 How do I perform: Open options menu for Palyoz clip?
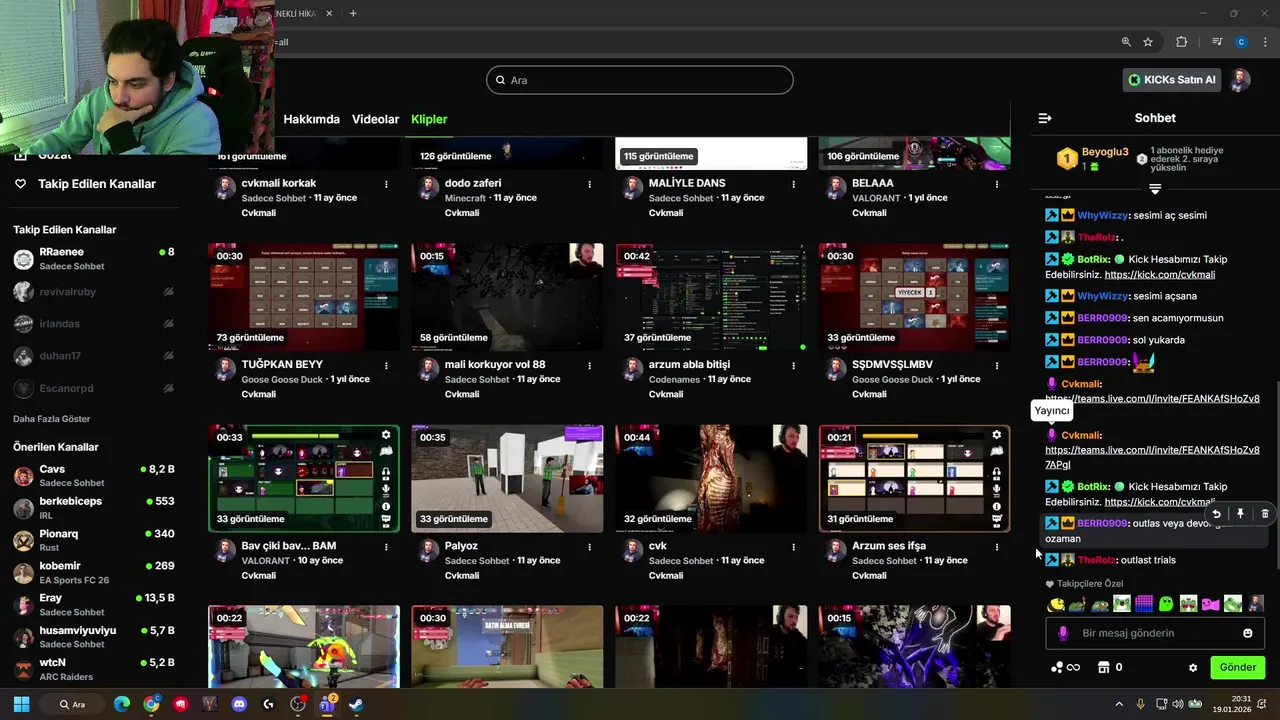tap(589, 547)
